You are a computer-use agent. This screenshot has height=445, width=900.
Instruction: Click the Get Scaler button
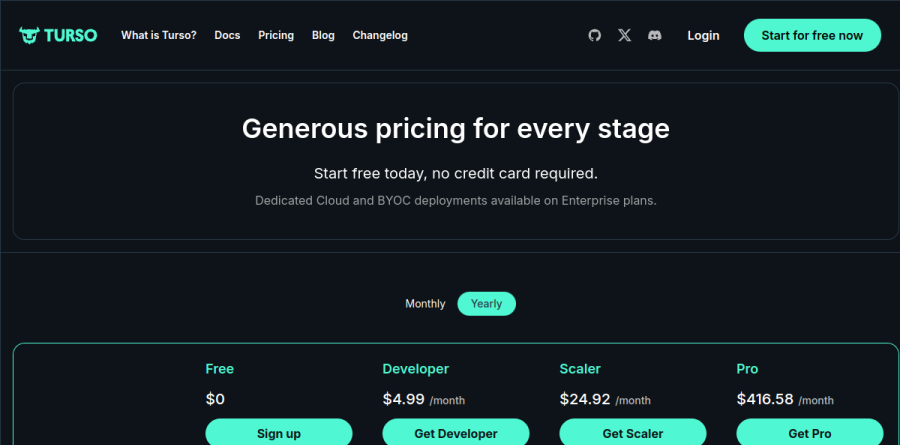[x=633, y=432]
